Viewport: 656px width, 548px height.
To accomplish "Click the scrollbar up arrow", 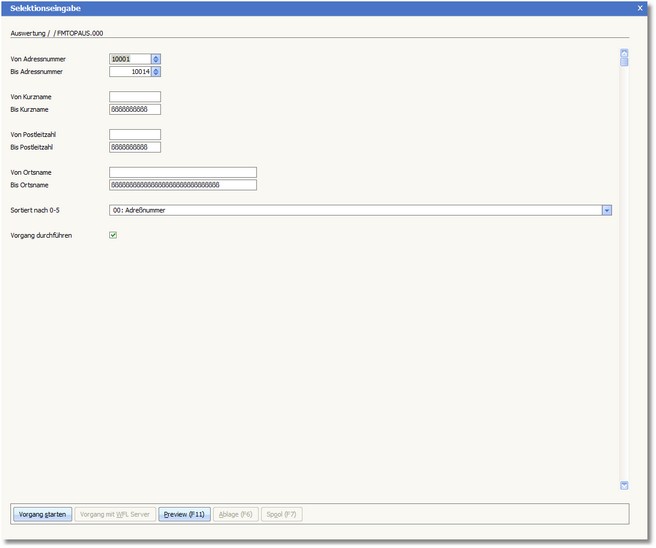I will tap(624, 52).
